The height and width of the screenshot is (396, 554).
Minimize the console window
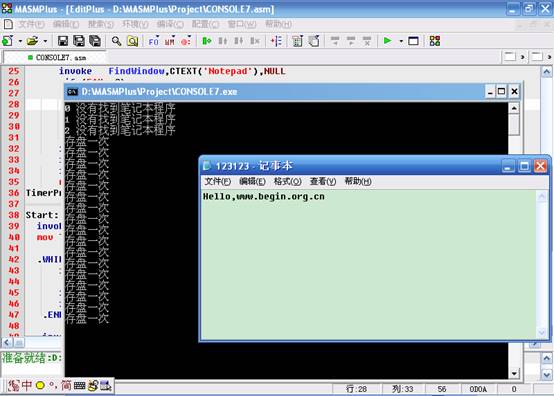tap(490, 91)
